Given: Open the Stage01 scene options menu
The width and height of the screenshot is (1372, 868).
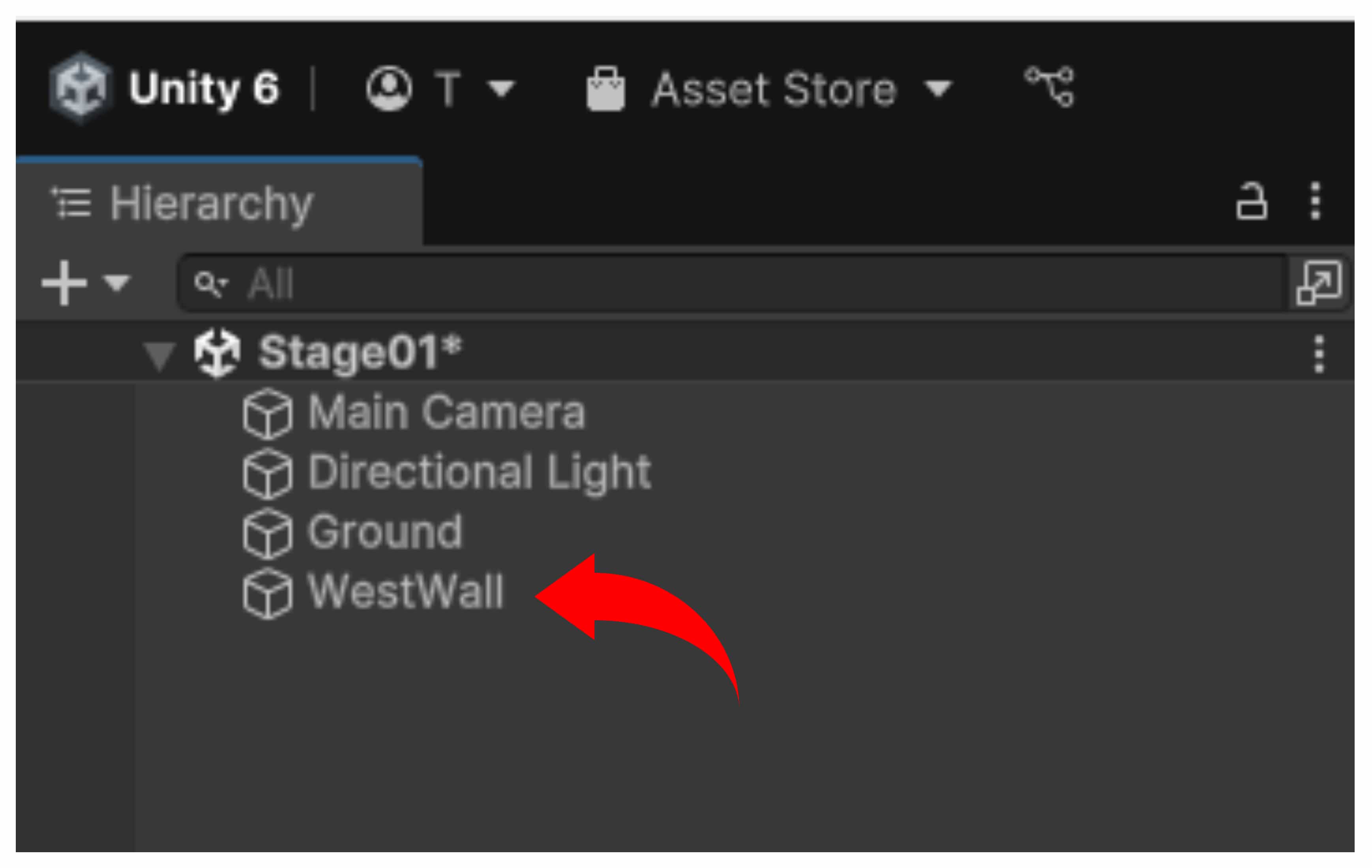Looking at the screenshot, I should click(1318, 354).
